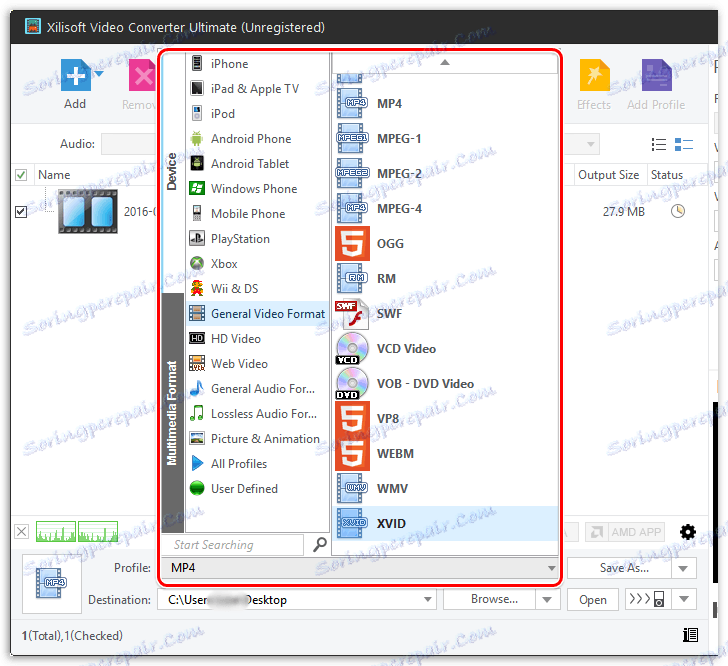Click the log list icon in status bar
This screenshot has width=728, height=666.
pyautogui.click(x=690, y=635)
